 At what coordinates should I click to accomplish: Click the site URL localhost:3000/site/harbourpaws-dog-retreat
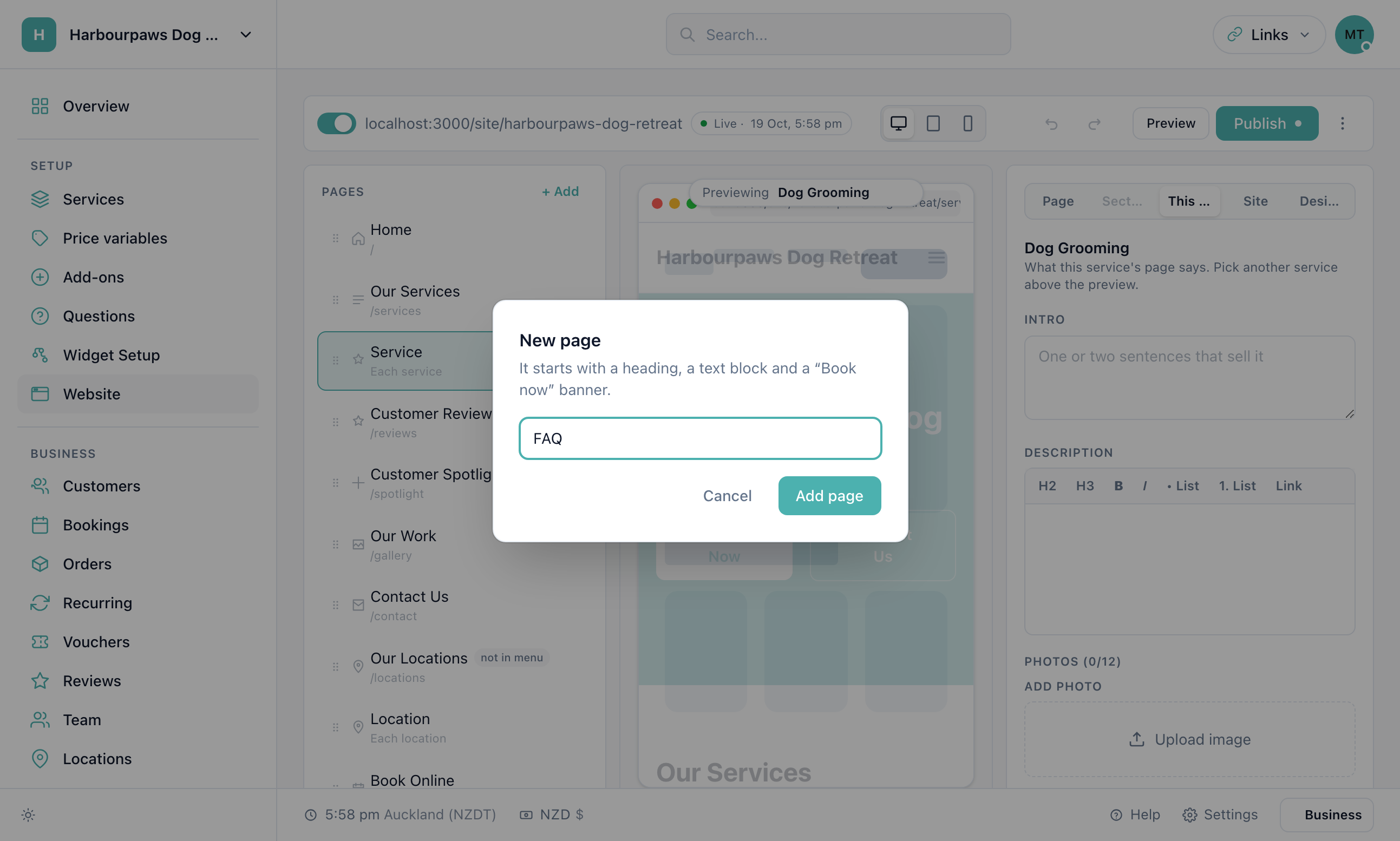point(523,123)
